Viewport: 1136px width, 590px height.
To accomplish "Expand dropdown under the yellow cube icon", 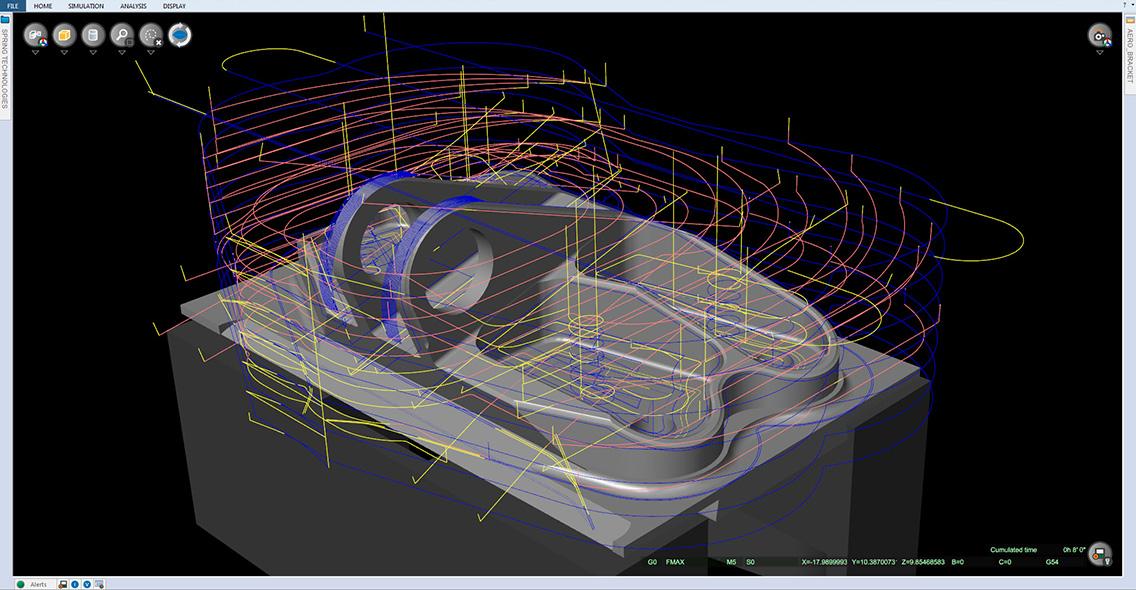I will click(x=64, y=53).
